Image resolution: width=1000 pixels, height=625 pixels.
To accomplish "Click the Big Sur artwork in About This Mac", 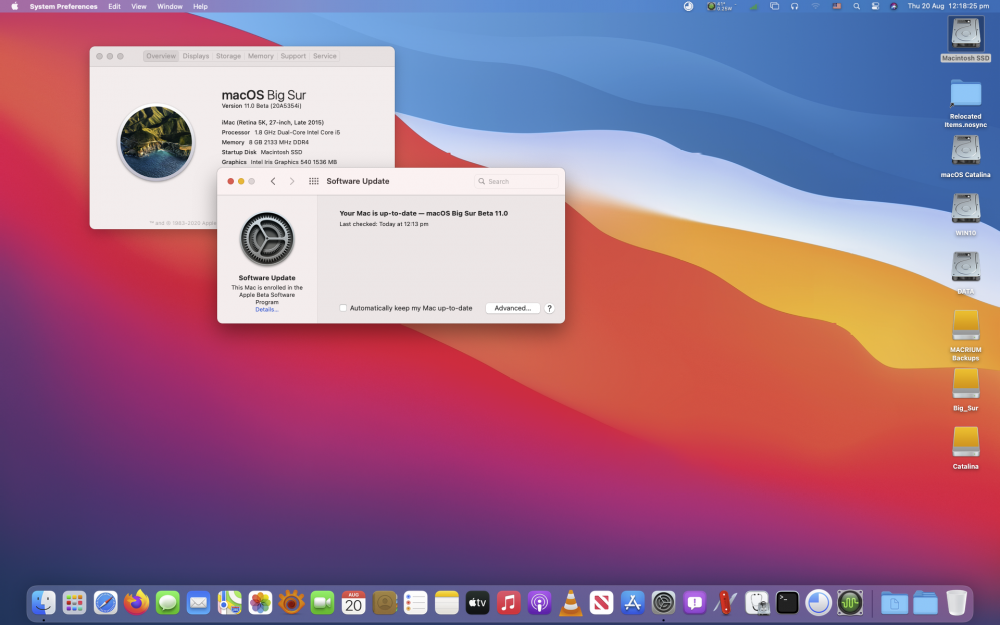I will pyautogui.click(x=156, y=142).
